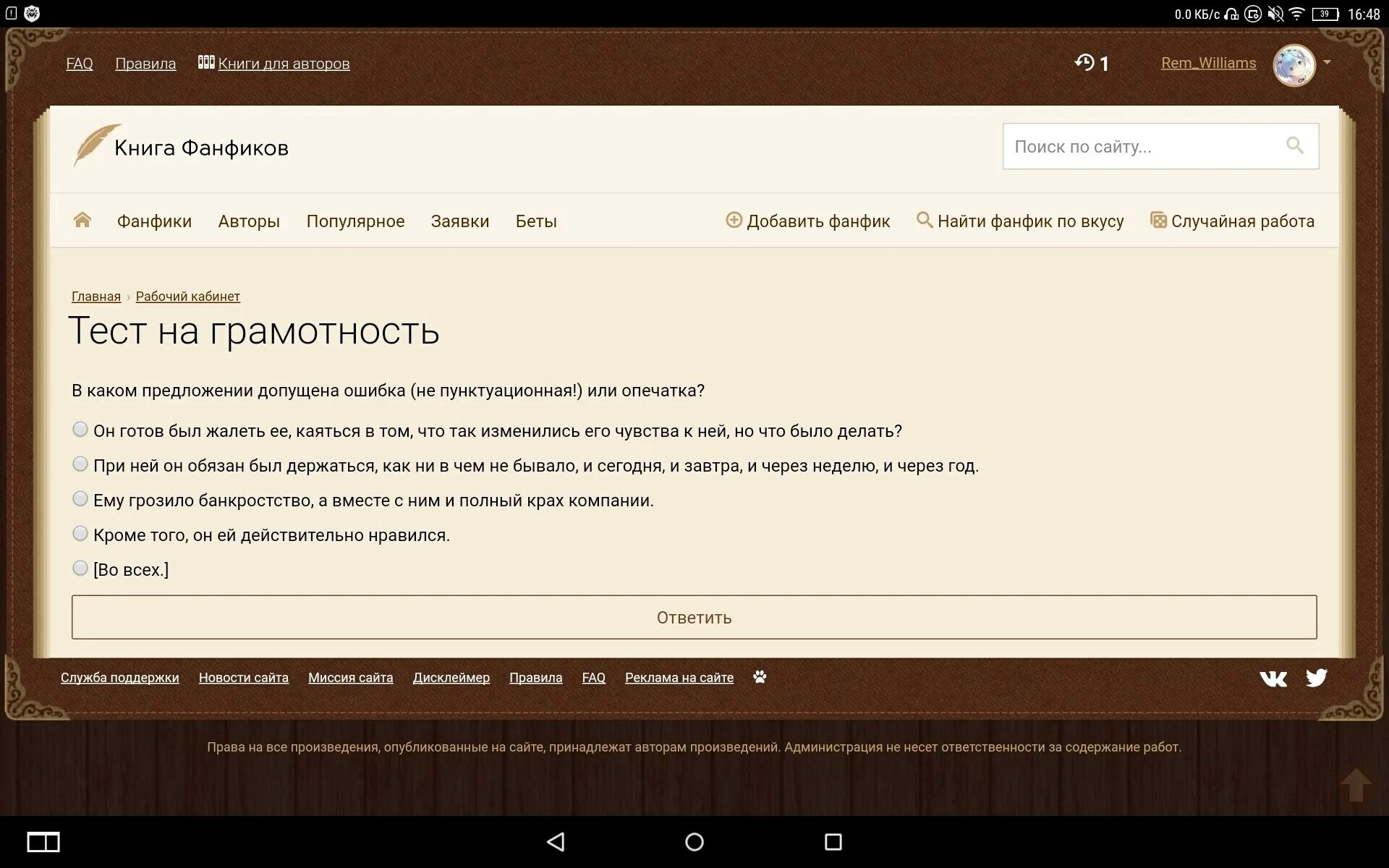
Task: Click Главная breadcrumb link
Action: coord(96,296)
